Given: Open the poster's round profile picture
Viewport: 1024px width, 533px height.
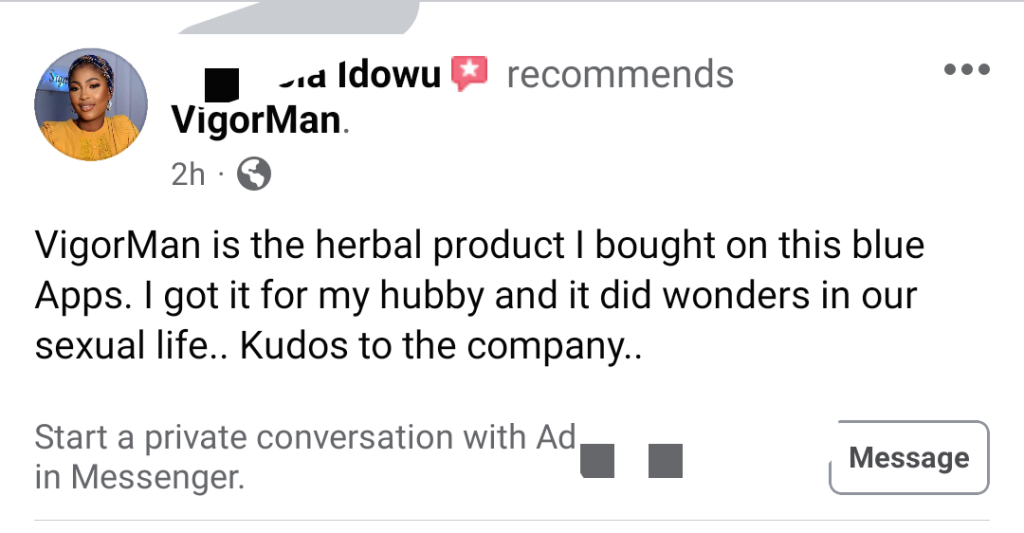Looking at the screenshot, I should 91,104.
